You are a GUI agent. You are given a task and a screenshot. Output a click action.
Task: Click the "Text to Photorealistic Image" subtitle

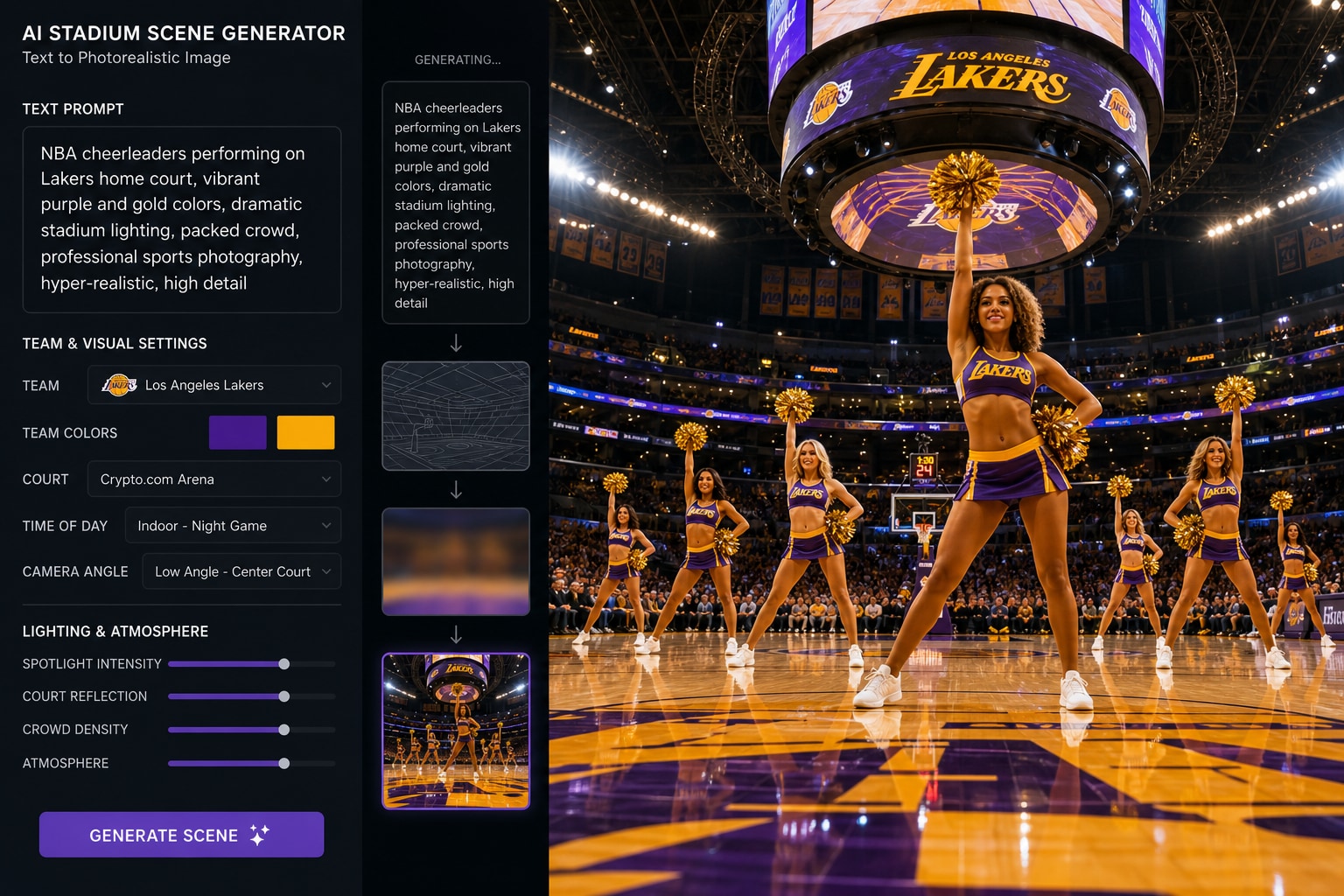click(127, 58)
